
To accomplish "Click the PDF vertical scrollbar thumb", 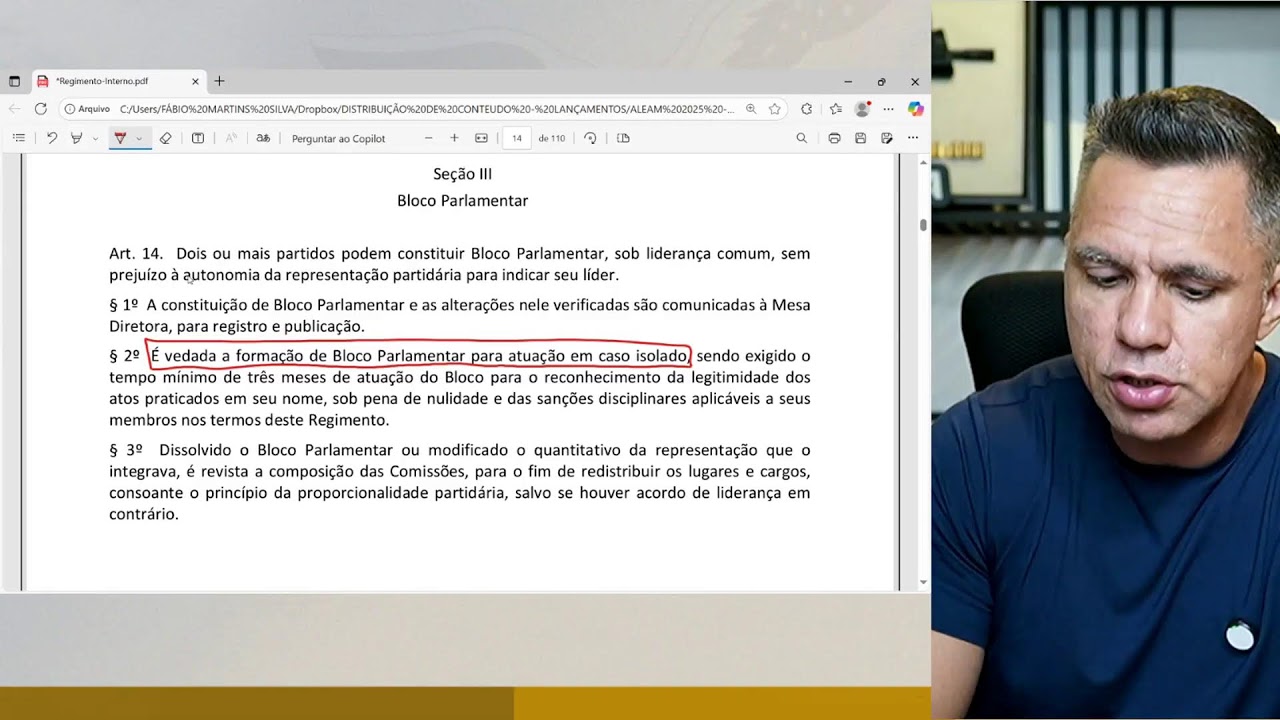I will (x=923, y=225).
